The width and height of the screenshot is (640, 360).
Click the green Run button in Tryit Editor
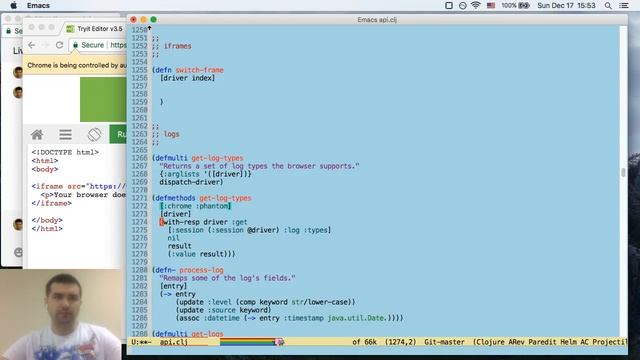pos(118,134)
